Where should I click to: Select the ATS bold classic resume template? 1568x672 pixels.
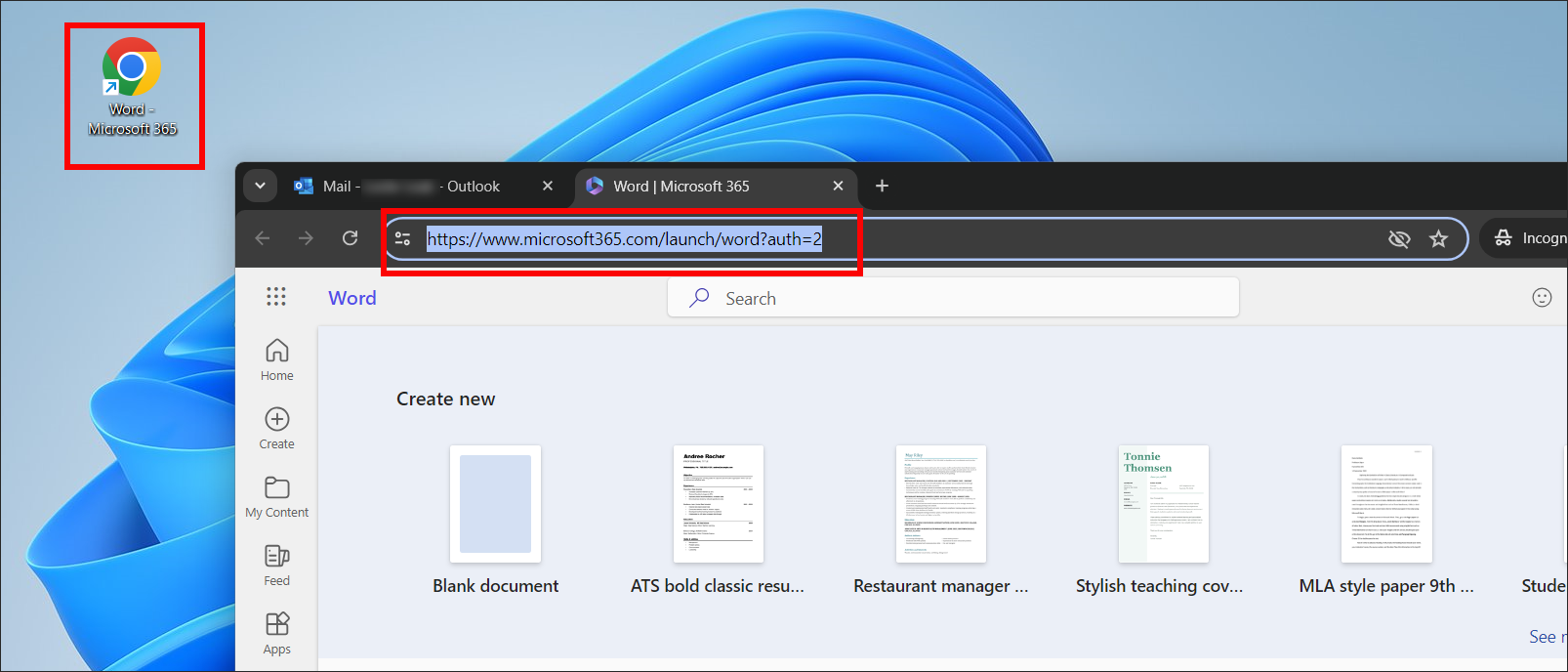tap(719, 504)
